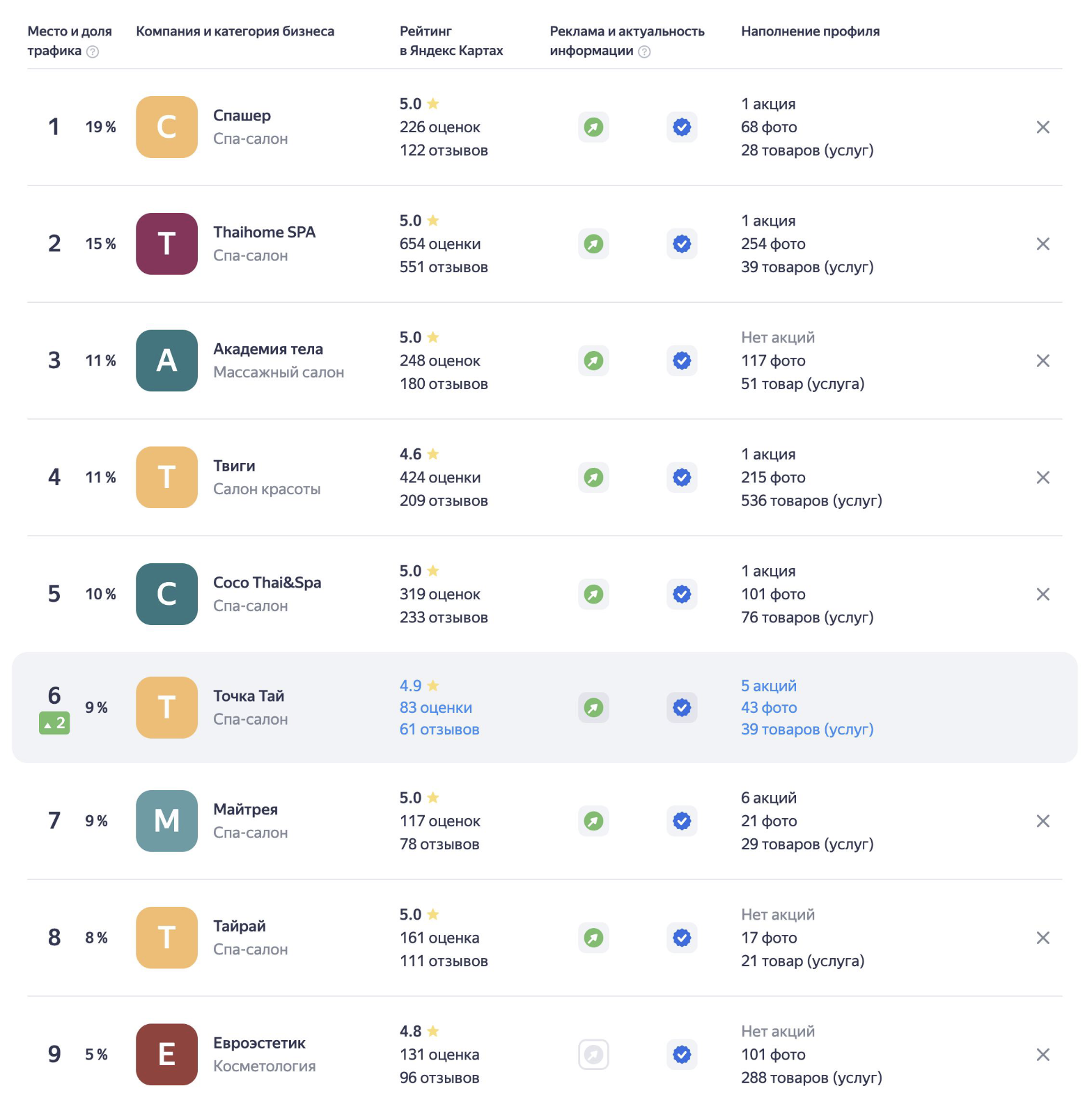Screen dimensions: 1092x1118
Task: Open the «83 оценки» link for Точка Тай
Action: pyautogui.click(x=436, y=708)
